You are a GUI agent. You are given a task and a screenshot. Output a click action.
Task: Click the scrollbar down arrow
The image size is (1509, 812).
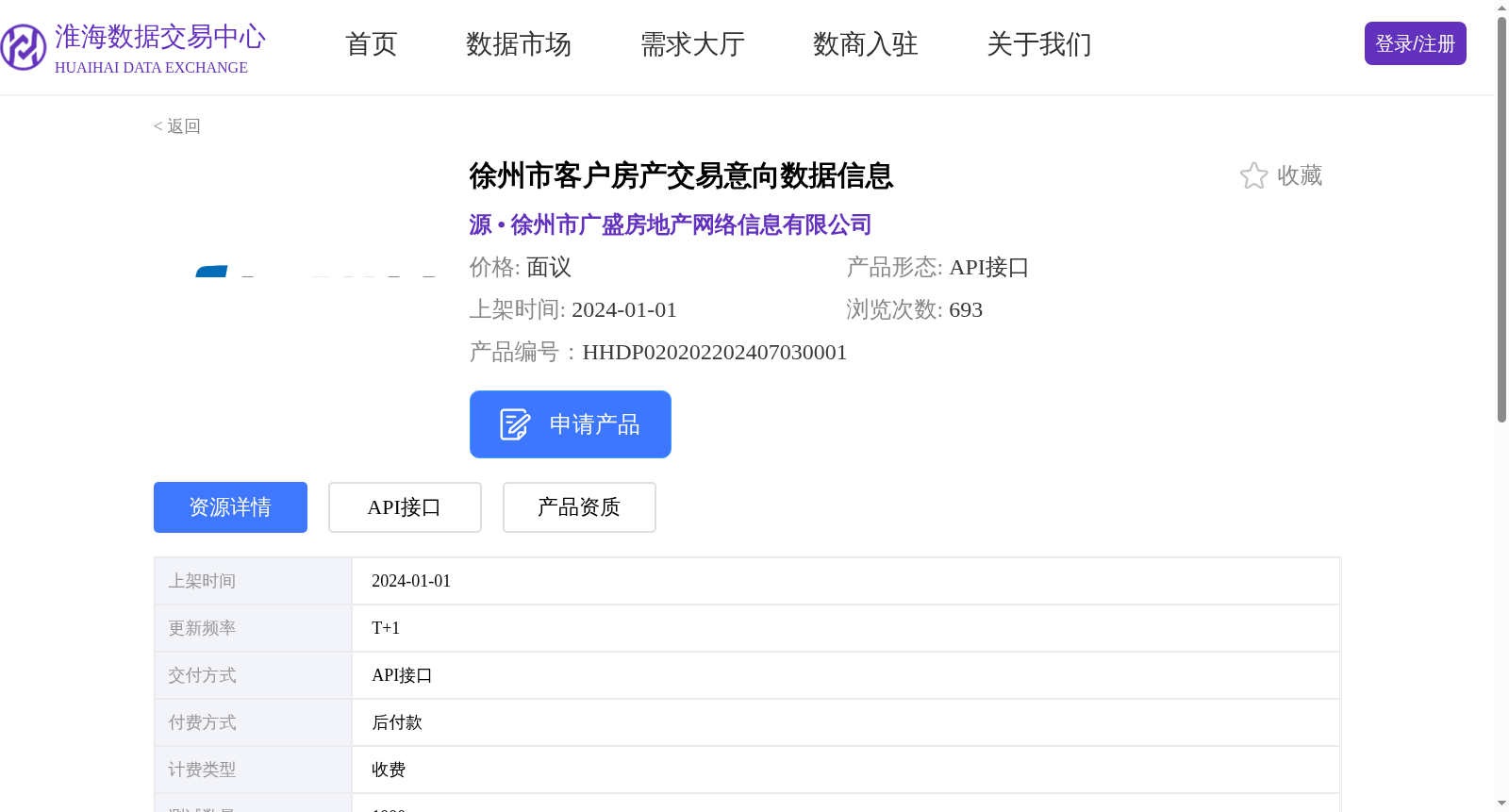point(1502,804)
